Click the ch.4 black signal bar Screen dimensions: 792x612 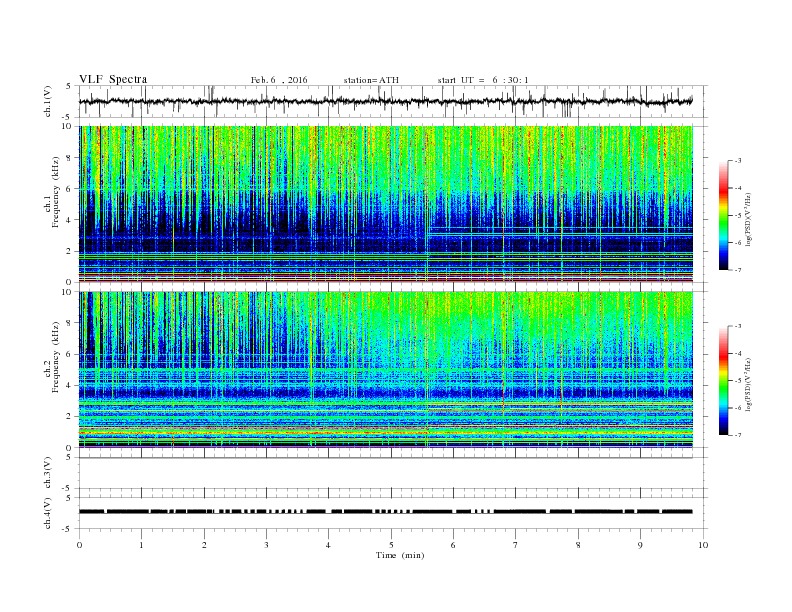click(x=385, y=512)
